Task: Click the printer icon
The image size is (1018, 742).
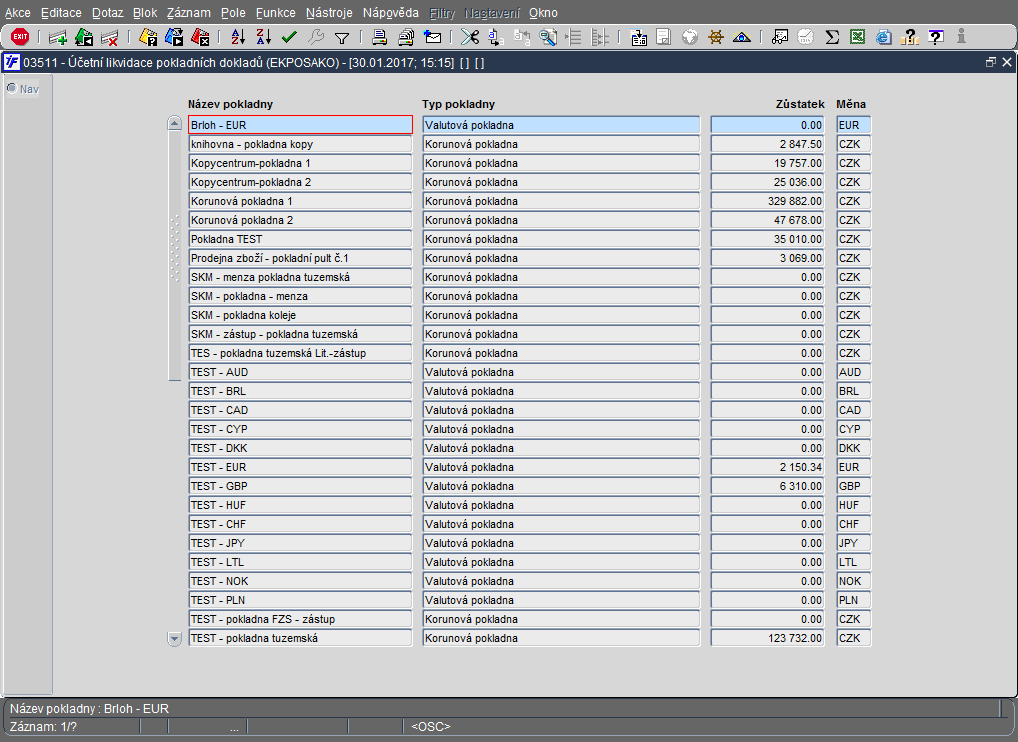Action: click(x=380, y=37)
